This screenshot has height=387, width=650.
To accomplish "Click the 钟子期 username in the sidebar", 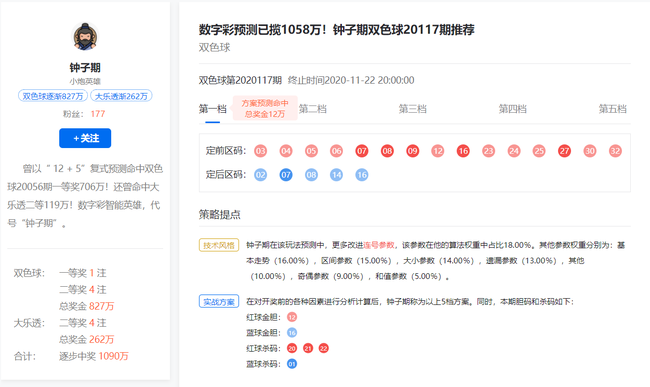I will pyautogui.click(x=85, y=68).
